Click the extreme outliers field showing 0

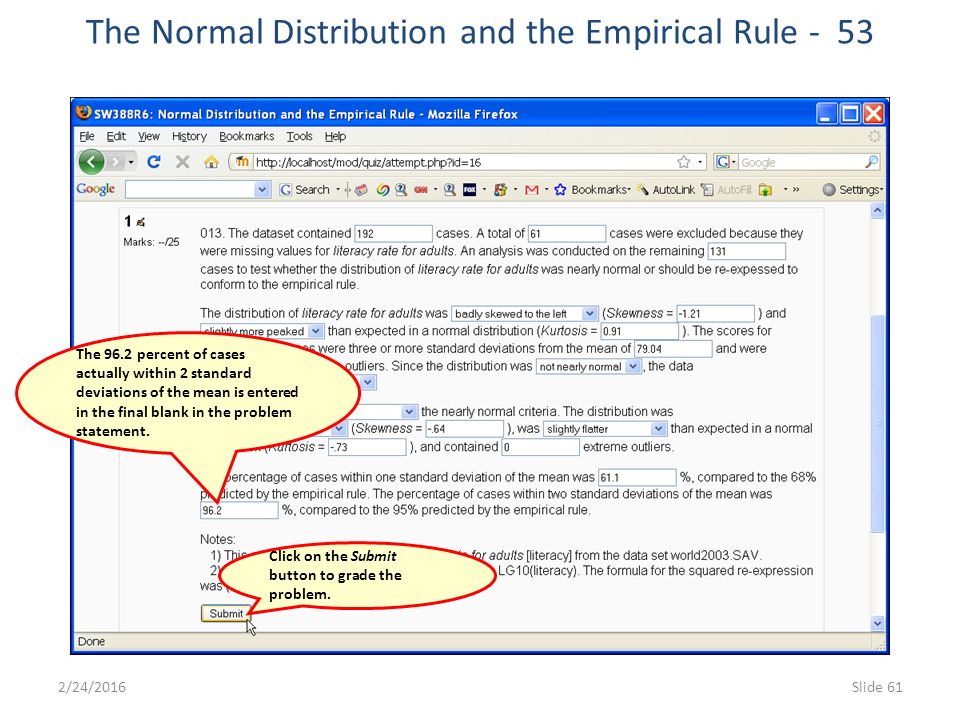pyautogui.click(x=541, y=447)
